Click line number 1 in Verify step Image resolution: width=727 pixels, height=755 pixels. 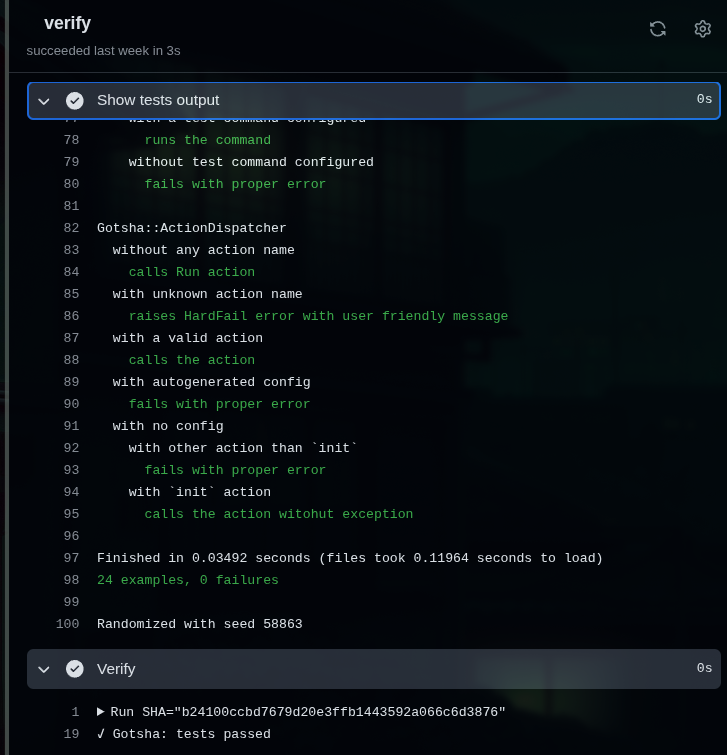click(75, 712)
